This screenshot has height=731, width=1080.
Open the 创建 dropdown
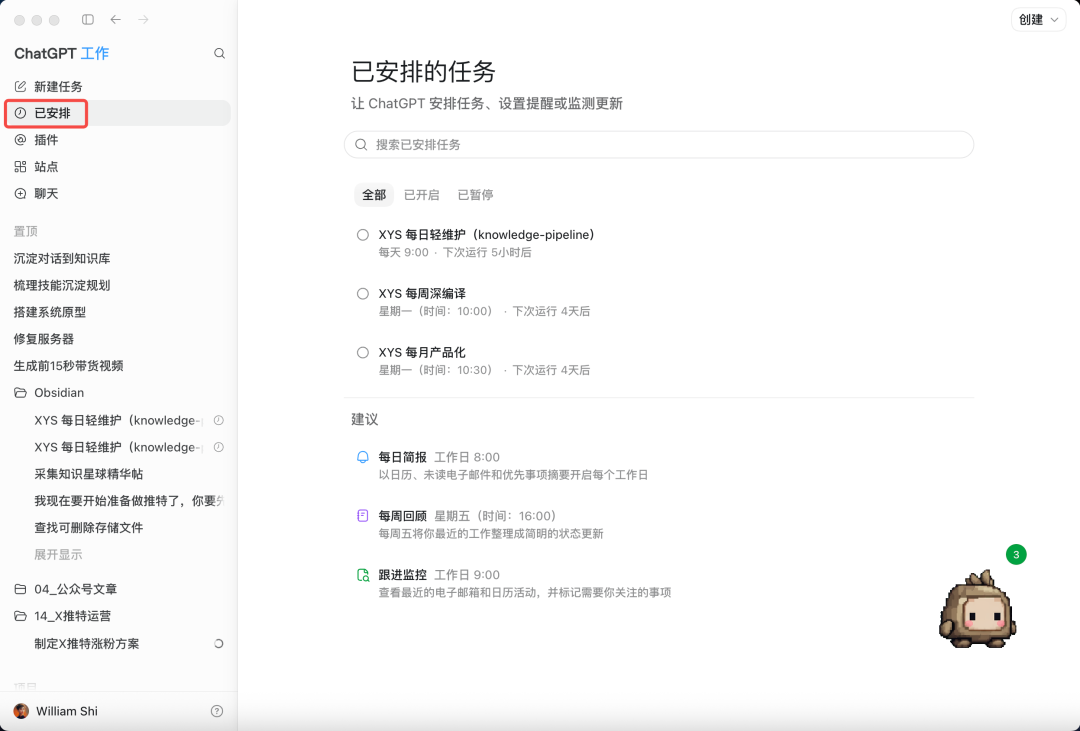point(1038,20)
